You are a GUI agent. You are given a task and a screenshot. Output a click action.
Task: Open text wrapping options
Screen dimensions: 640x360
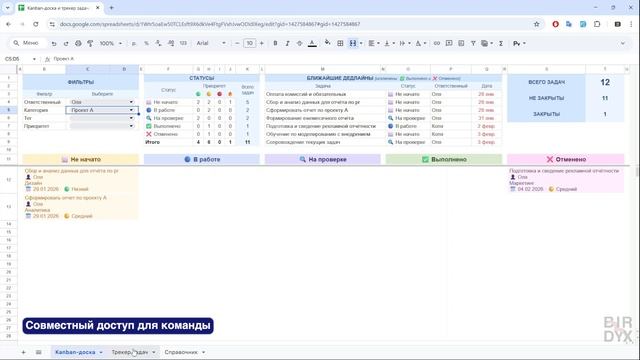[x=405, y=43]
